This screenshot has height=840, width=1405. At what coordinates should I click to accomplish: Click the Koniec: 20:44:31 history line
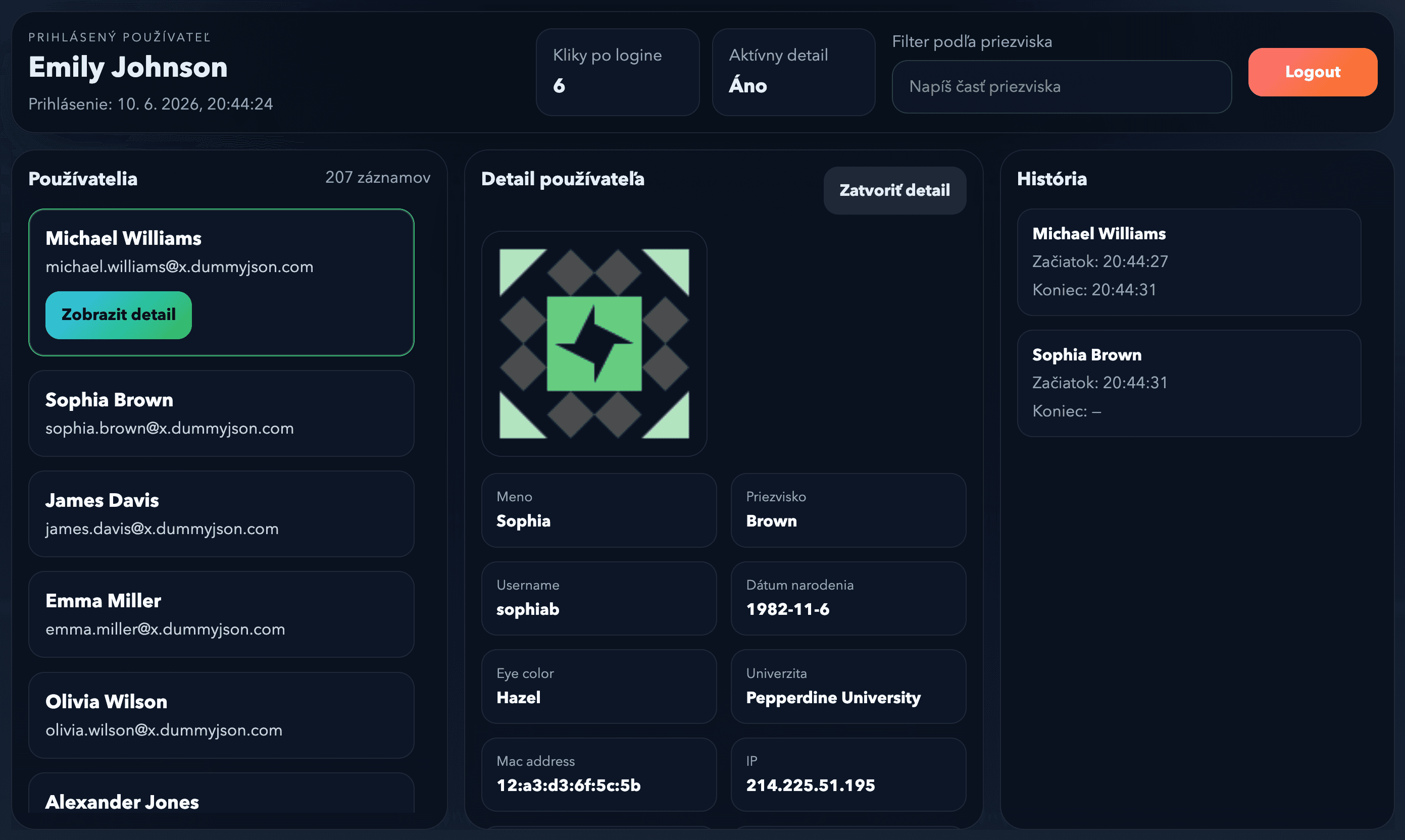pyautogui.click(x=1094, y=290)
